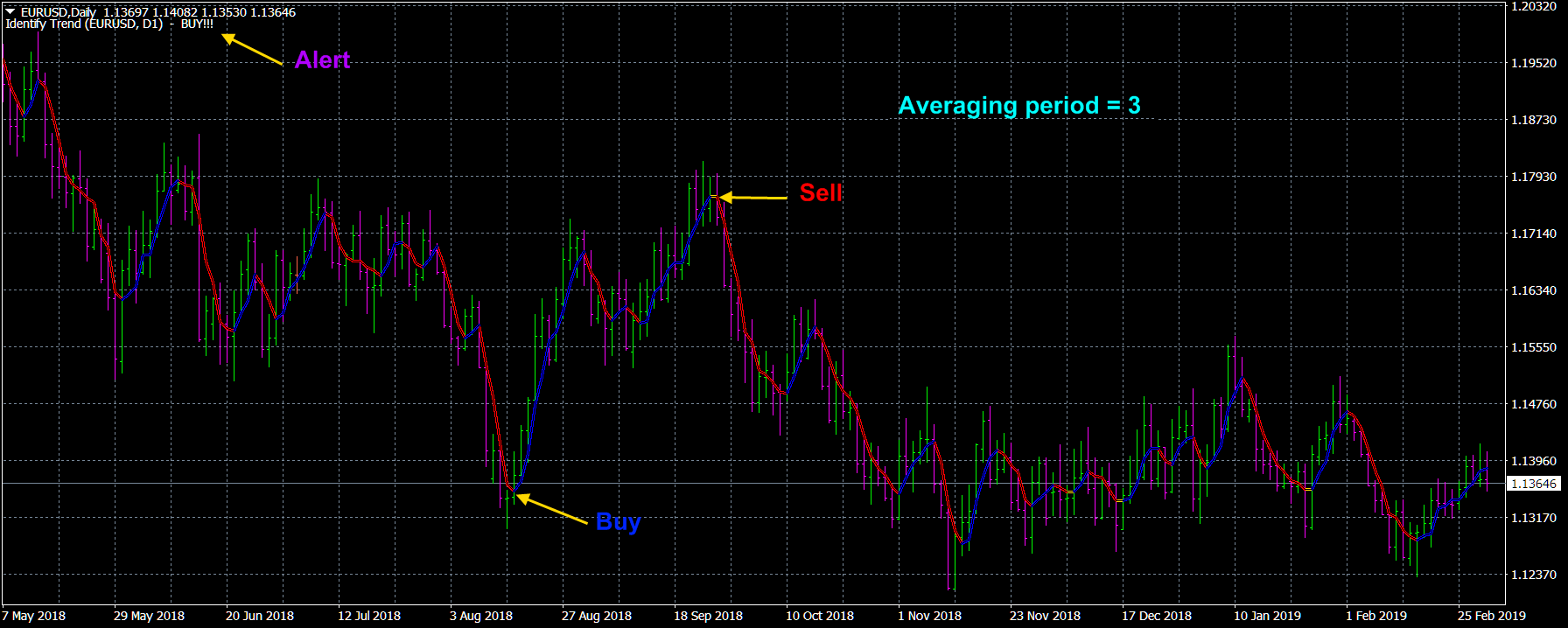The width and height of the screenshot is (1568, 628).
Task: Click the EURUSD,Daily symbol title text
Action: tap(59, 12)
